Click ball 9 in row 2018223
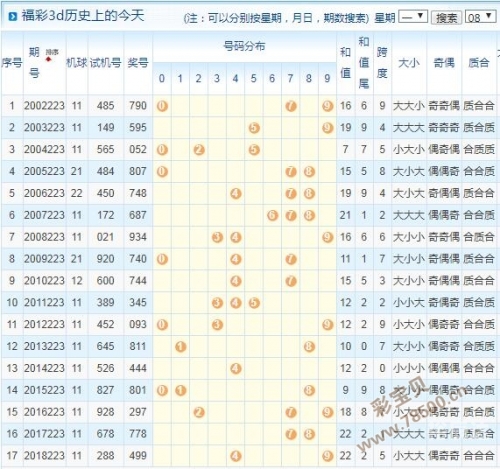The width and height of the screenshot is (500, 469). click(x=328, y=456)
